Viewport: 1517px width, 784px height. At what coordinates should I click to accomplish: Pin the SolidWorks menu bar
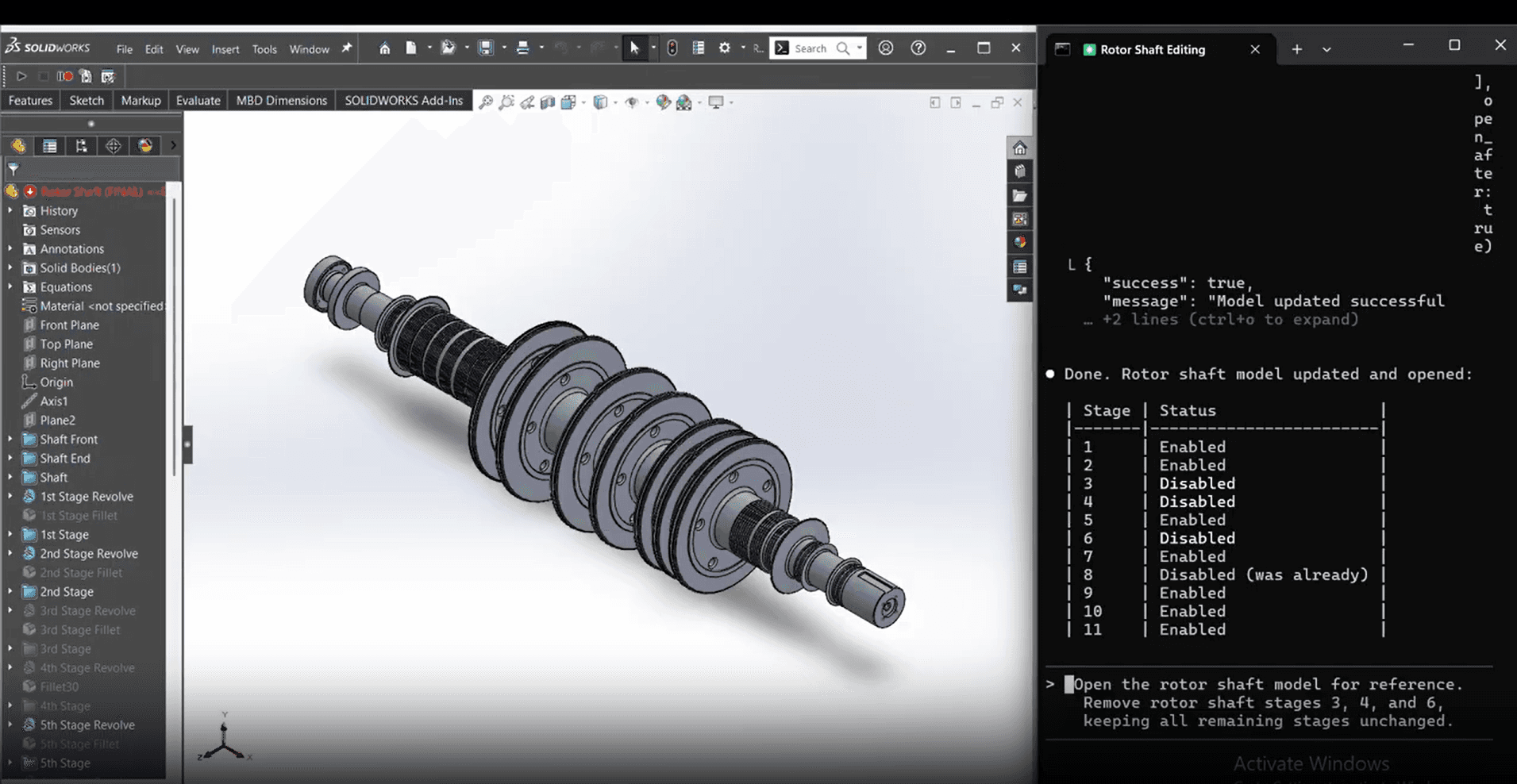347,48
